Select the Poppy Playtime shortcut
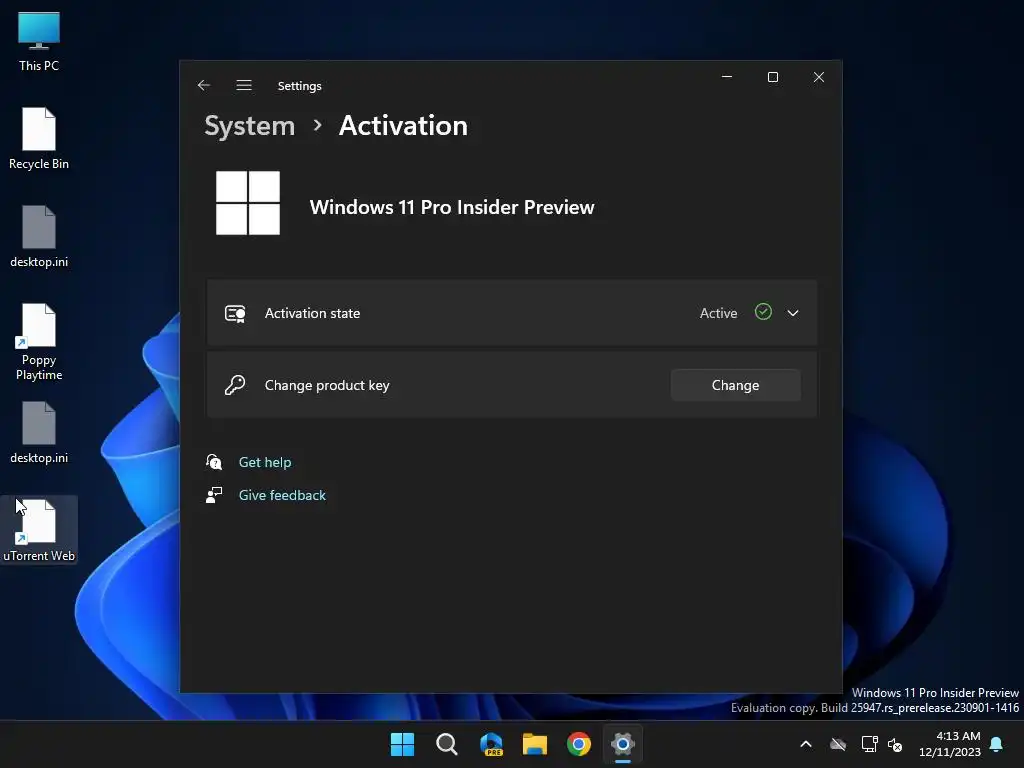Viewport: 1024px width, 768px height. click(39, 342)
